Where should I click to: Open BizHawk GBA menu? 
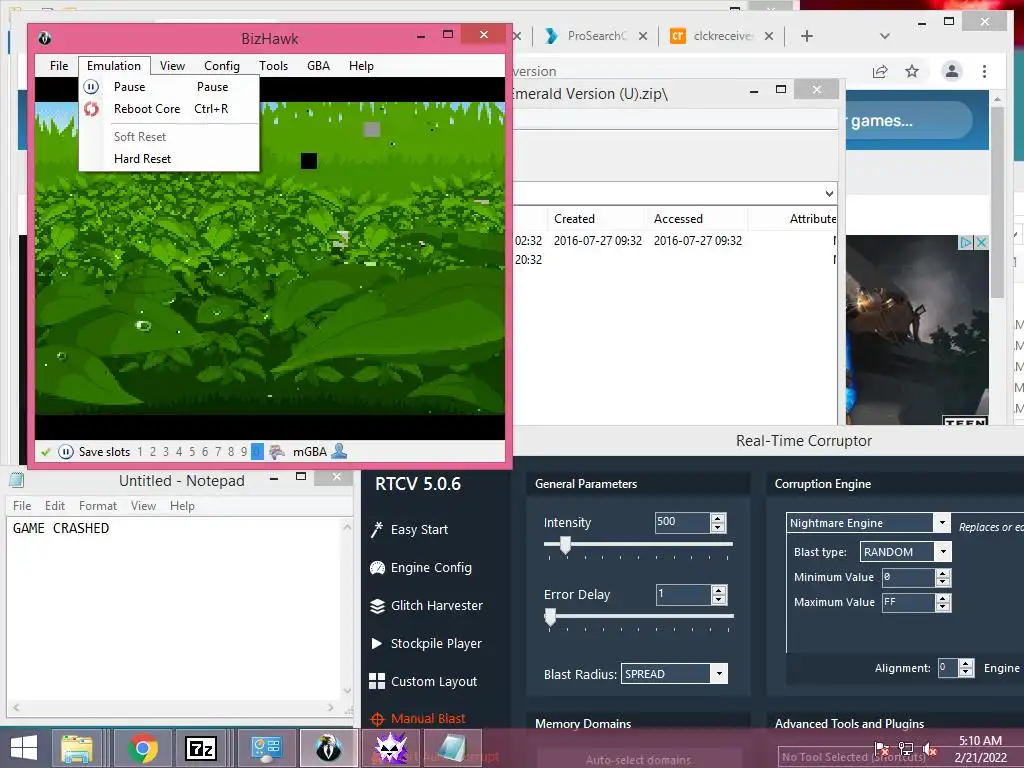tap(318, 65)
